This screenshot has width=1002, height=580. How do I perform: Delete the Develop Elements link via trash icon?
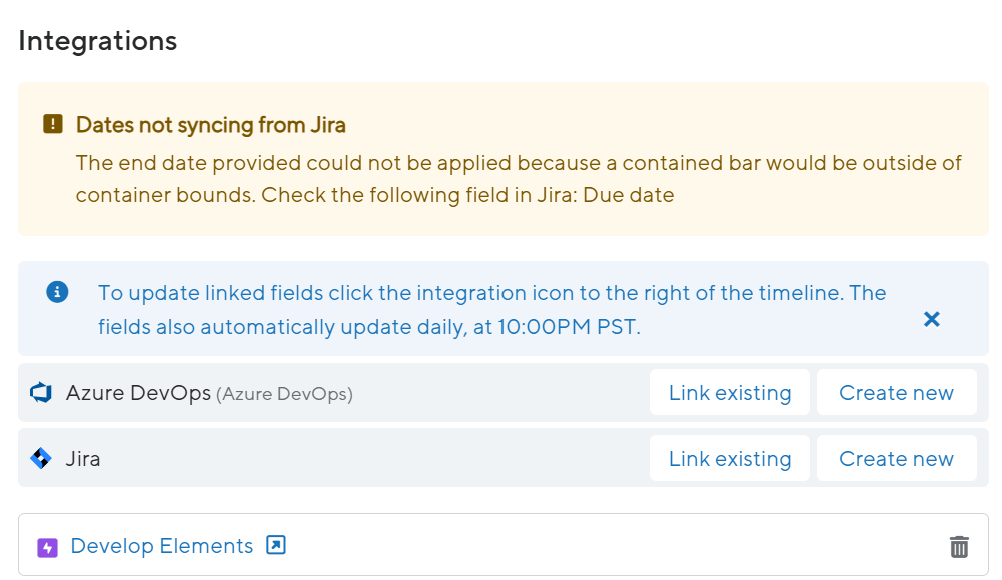[959, 546]
